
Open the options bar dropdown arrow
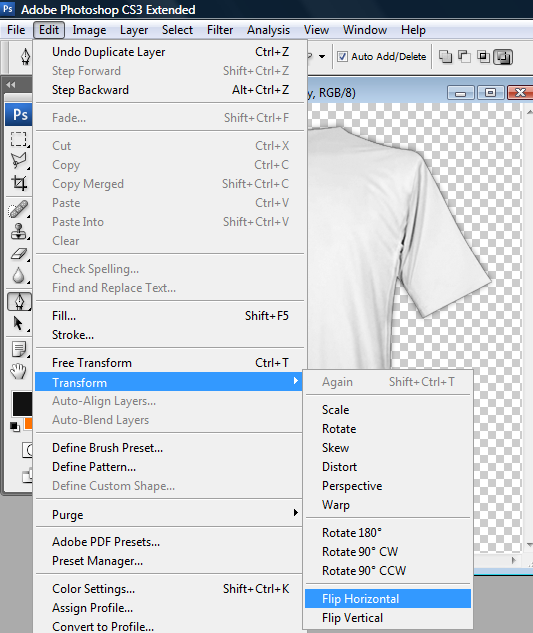click(322, 57)
